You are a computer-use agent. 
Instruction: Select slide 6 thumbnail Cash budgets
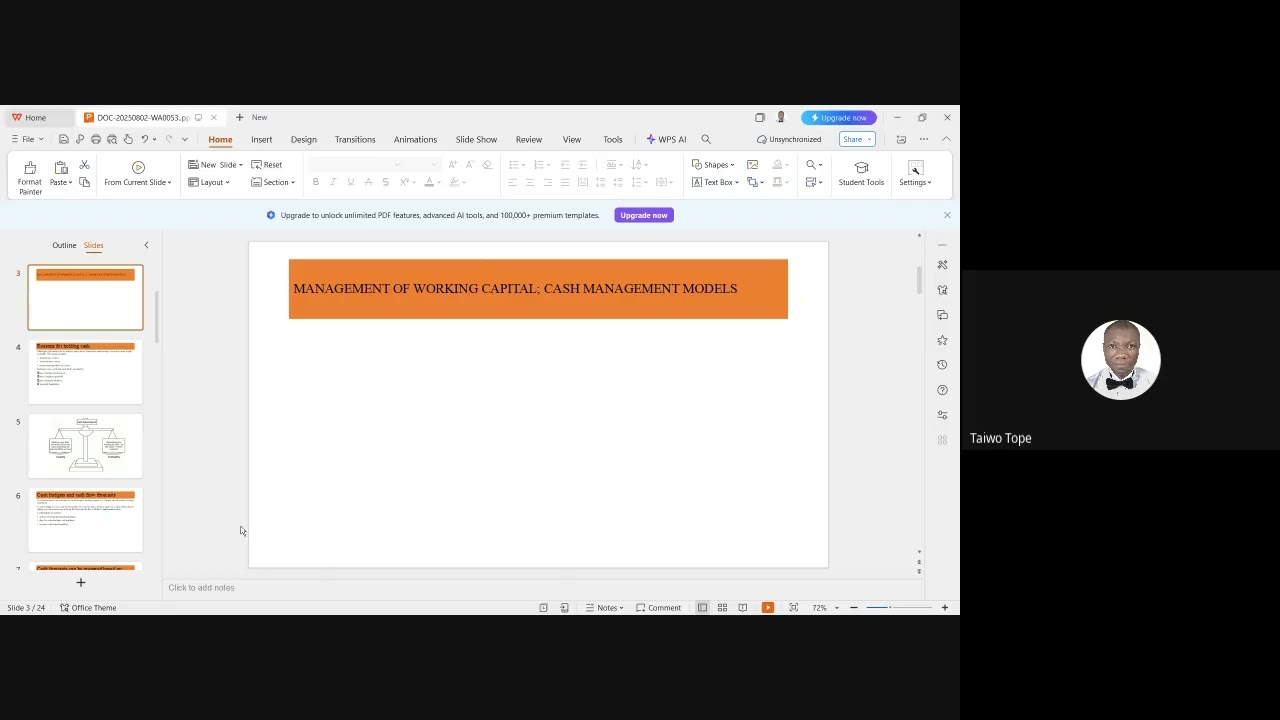click(x=85, y=520)
